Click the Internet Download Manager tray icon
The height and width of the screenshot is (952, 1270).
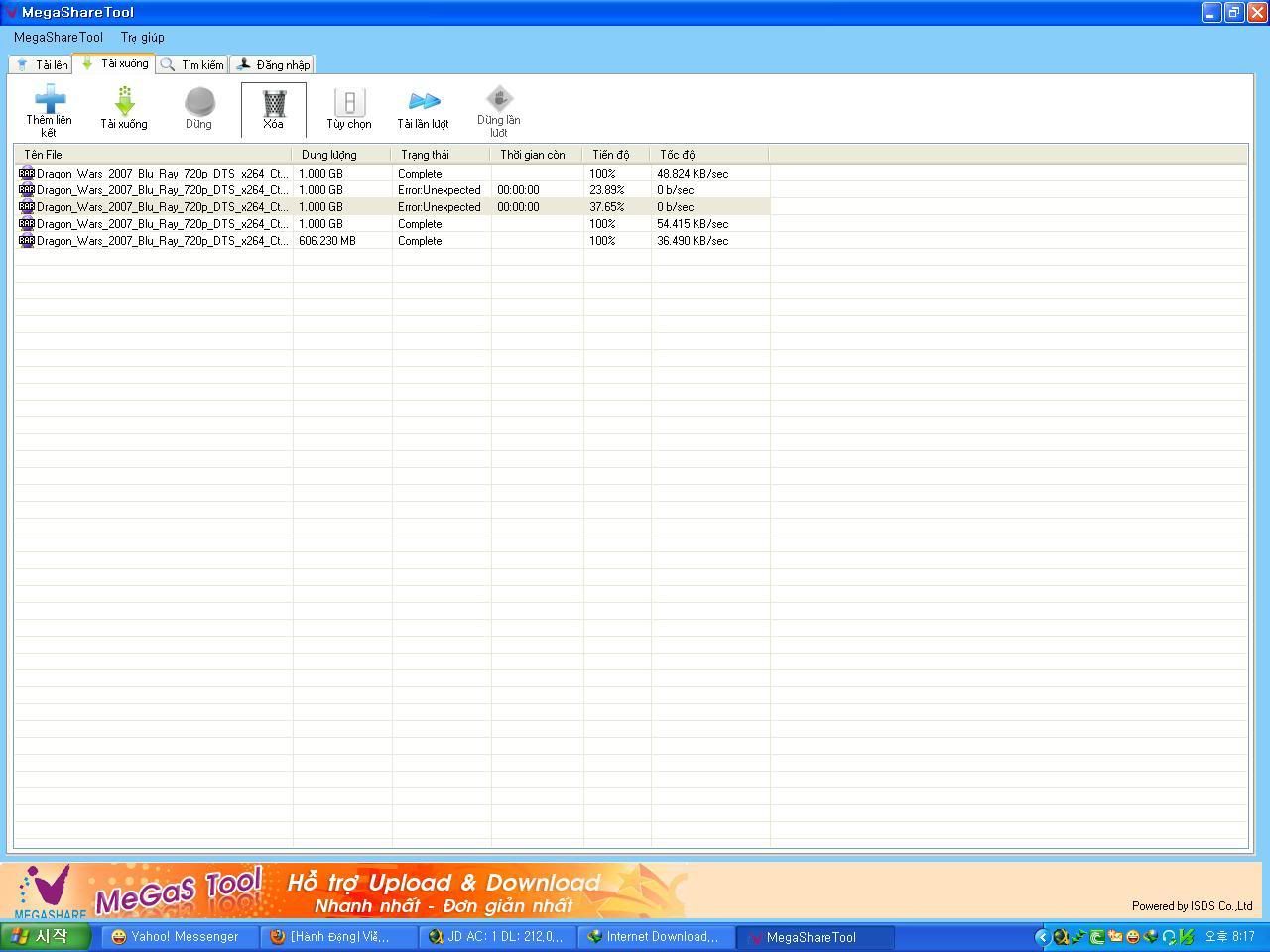(x=1151, y=936)
